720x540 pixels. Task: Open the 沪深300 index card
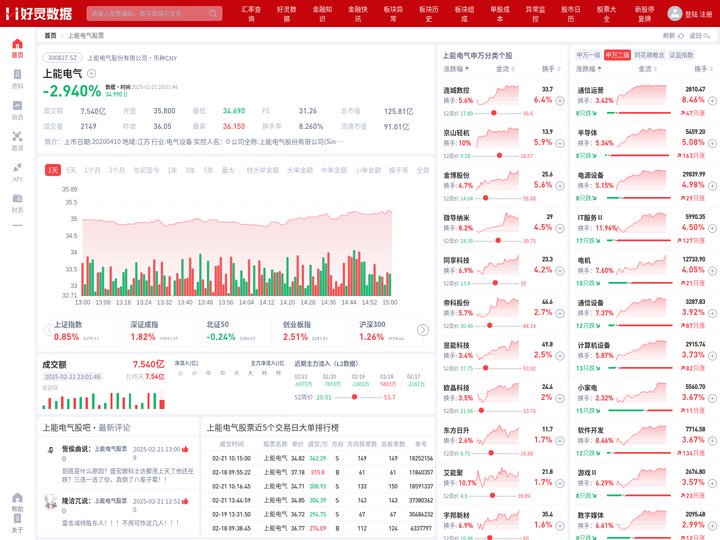pyautogui.click(x=386, y=331)
